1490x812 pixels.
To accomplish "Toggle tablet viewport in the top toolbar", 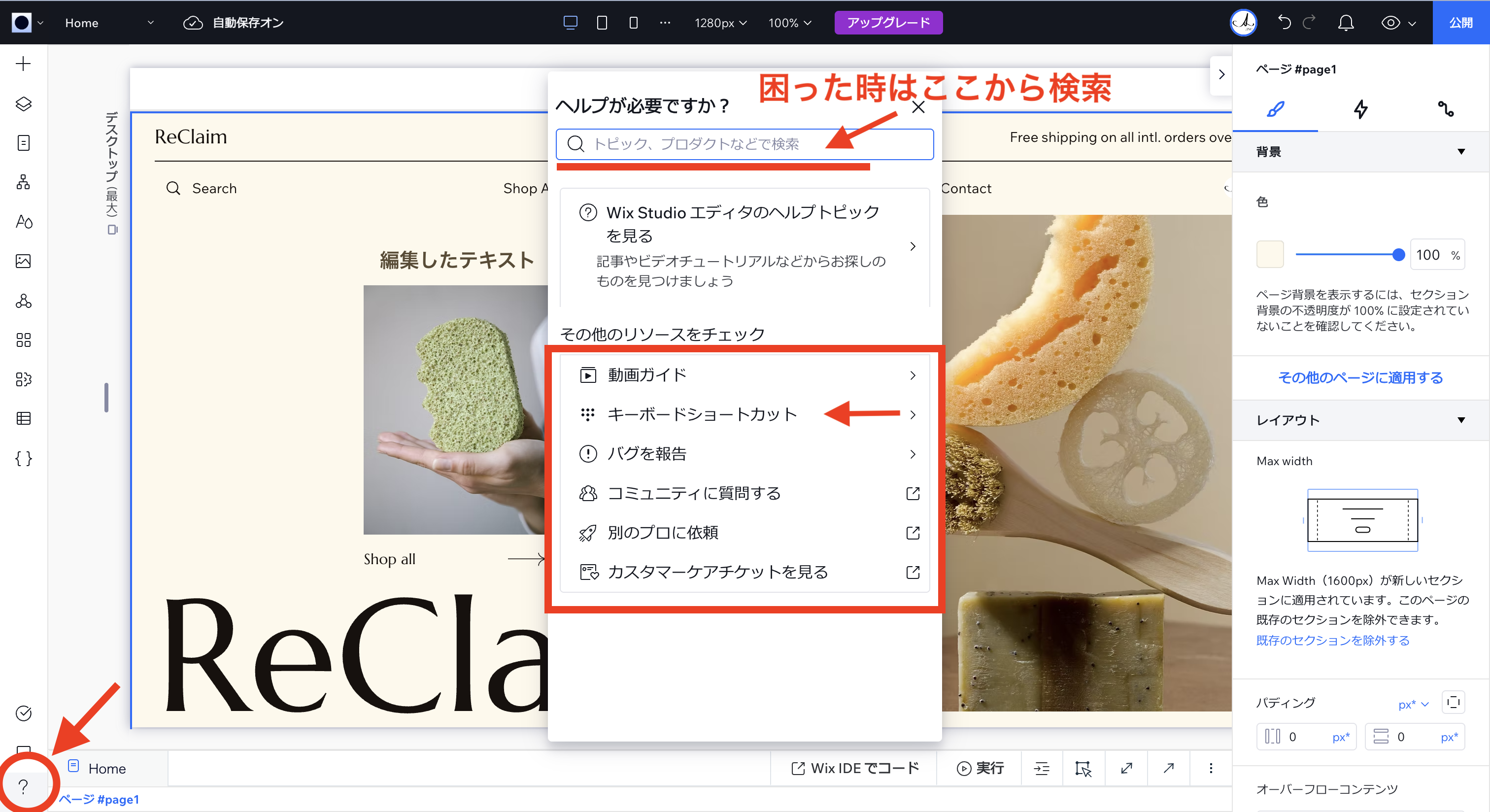I will (602, 23).
